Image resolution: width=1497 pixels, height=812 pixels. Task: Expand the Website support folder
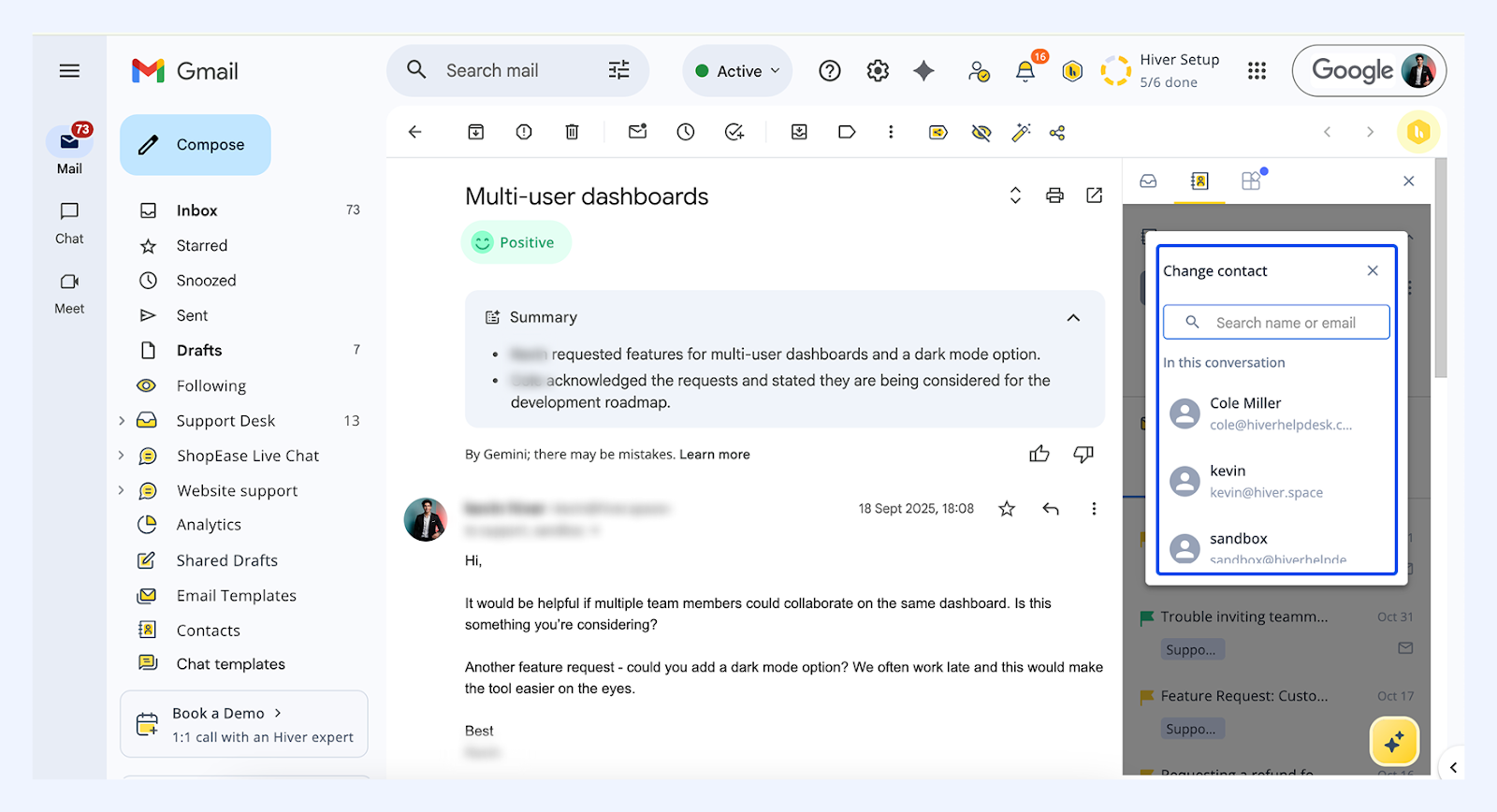(121, 490)
